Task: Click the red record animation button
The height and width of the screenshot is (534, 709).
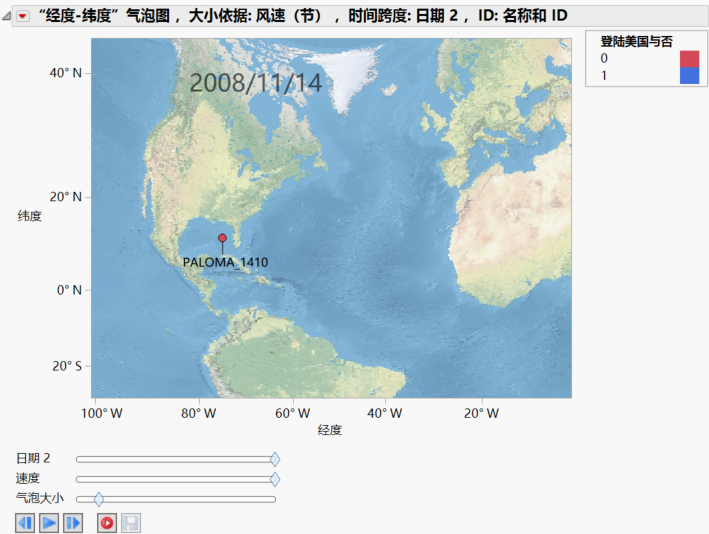Action: (x=107, y=522)
